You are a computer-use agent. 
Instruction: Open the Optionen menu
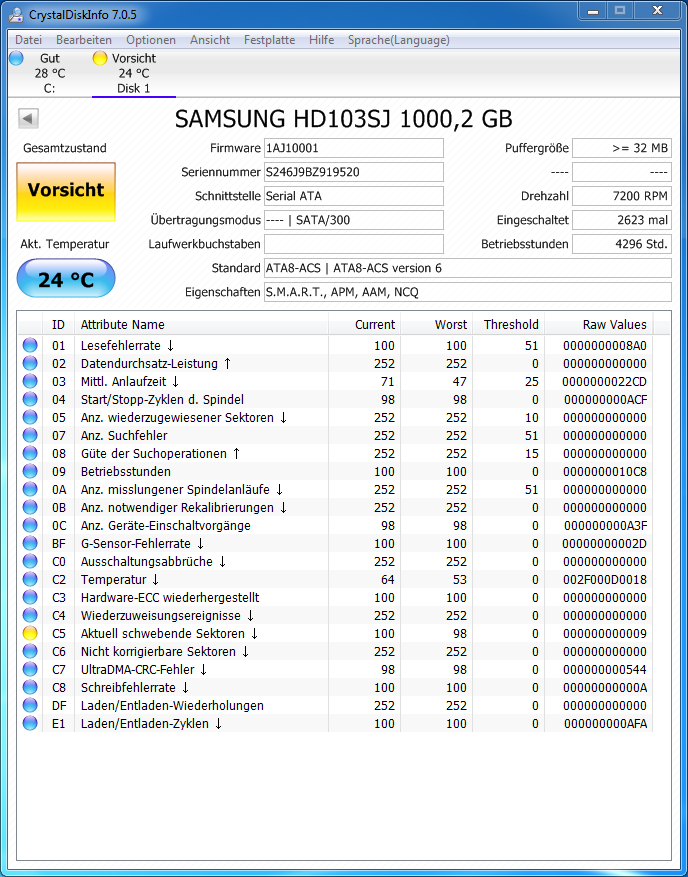pos(151,40)
